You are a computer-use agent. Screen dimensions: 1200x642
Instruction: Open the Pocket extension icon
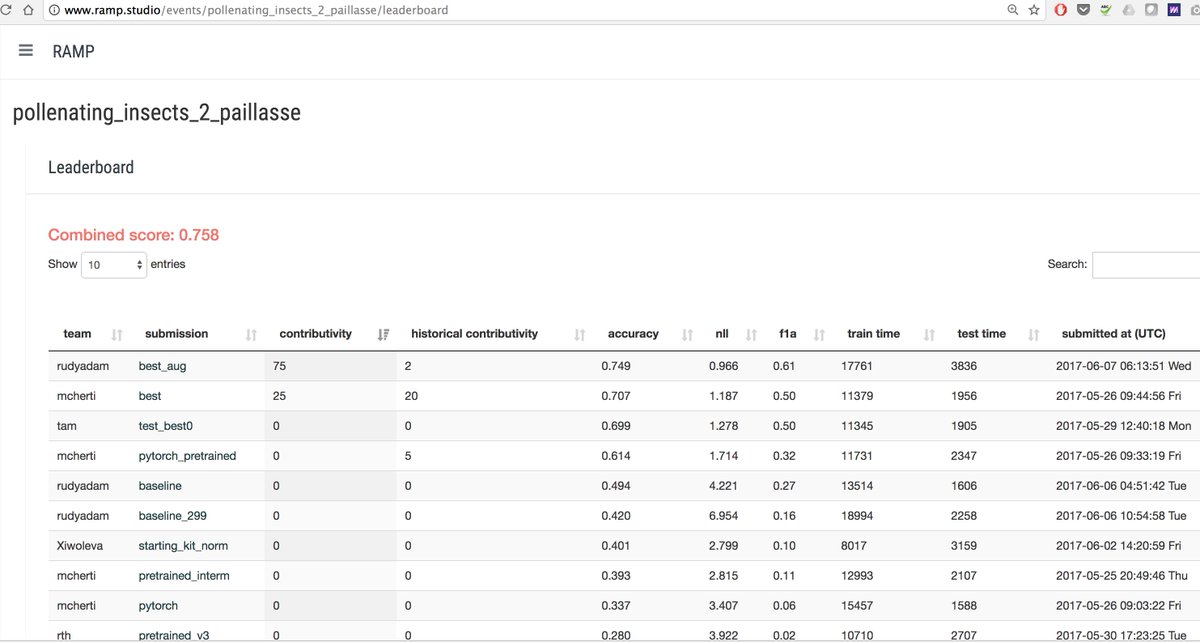pos(1083,10)
